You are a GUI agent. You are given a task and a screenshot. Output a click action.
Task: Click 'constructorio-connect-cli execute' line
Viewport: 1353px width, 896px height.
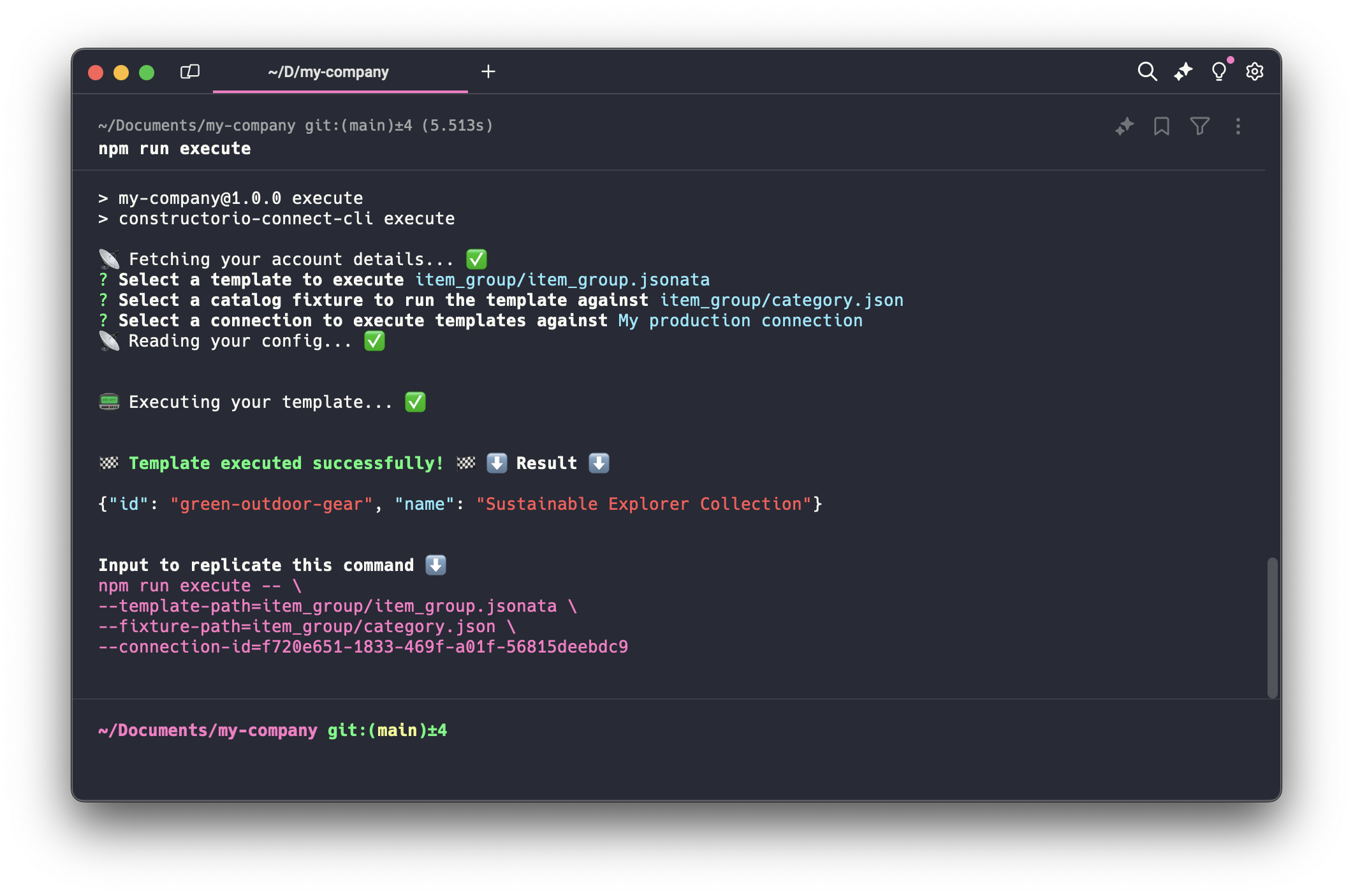(x=277, y=219)
